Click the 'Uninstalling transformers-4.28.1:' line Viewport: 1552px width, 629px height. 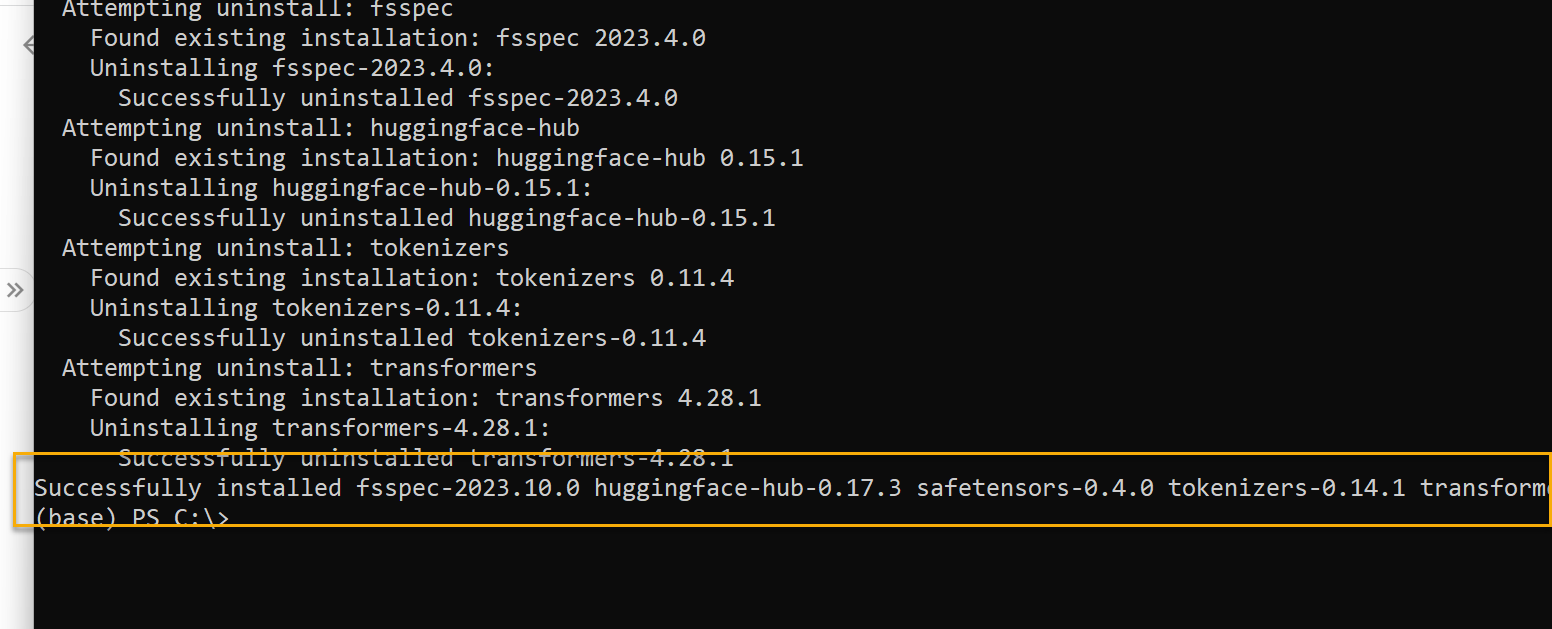(x=321, y=428)
